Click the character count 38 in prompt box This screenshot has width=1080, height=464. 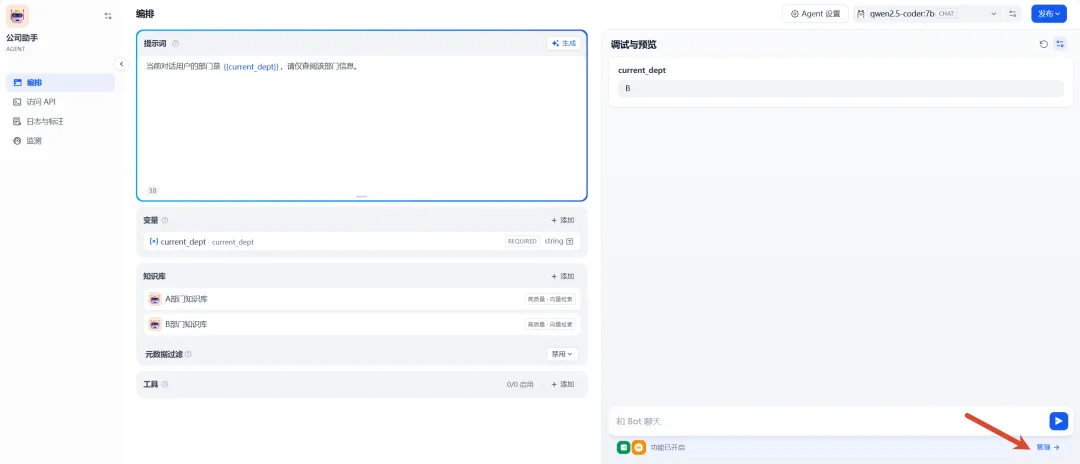pyautogui.click(x=152, y=190)
